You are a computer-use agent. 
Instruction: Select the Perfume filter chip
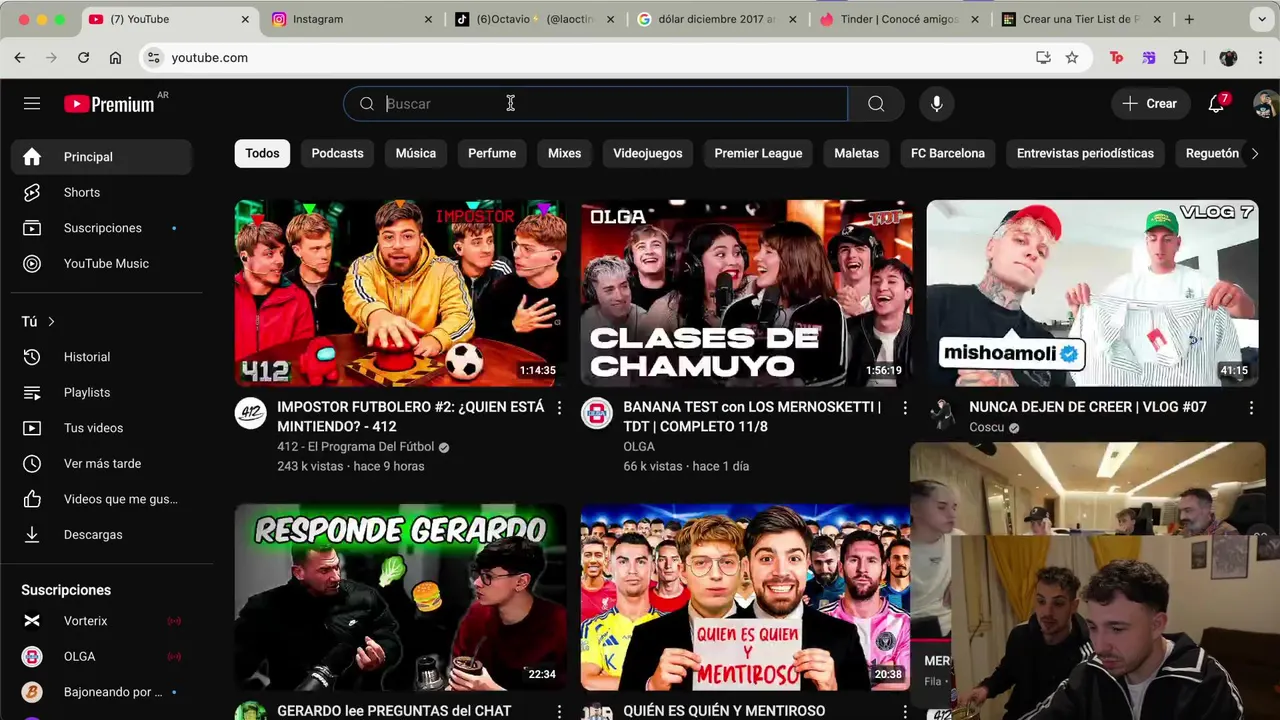point(492,153)
